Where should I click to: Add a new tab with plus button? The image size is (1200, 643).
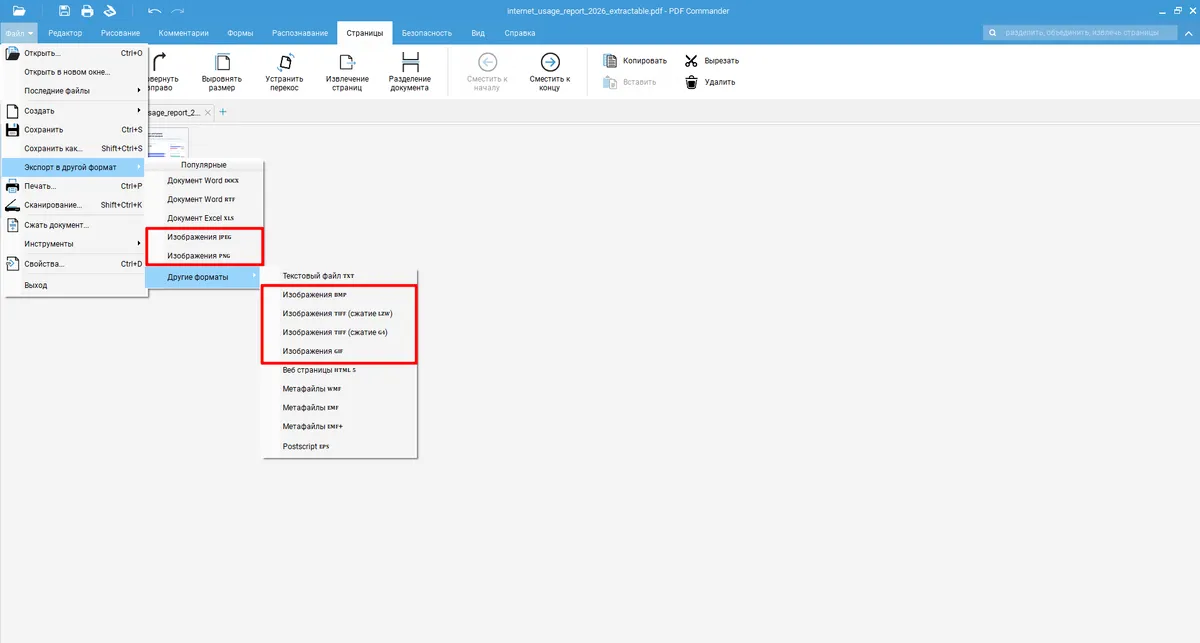tap(223, 112)
